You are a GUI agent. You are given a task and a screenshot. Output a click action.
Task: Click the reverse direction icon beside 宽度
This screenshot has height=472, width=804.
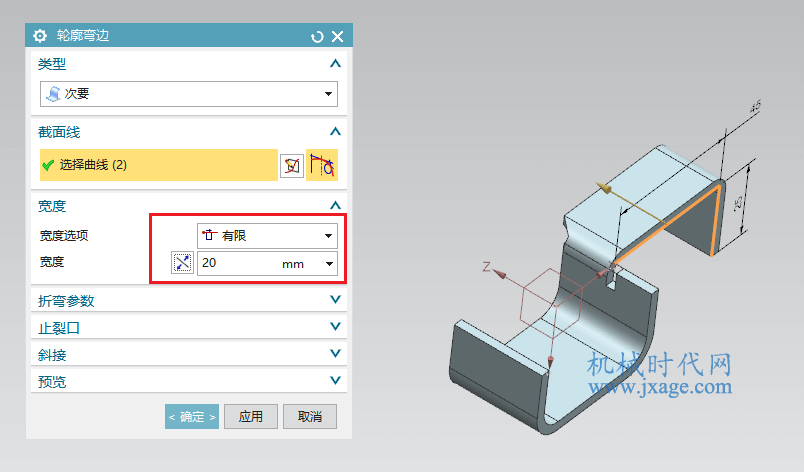click(182, 263)
